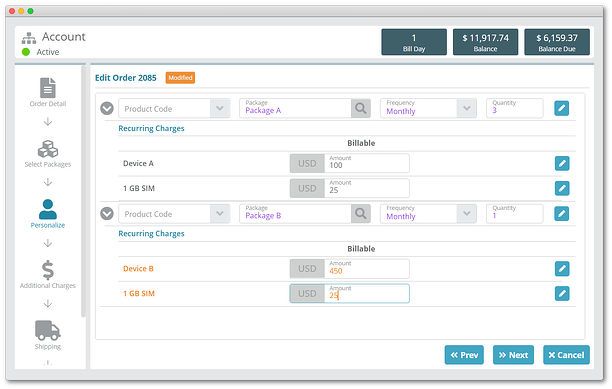Open Product Code dropdown for Package B

(220, 214)
